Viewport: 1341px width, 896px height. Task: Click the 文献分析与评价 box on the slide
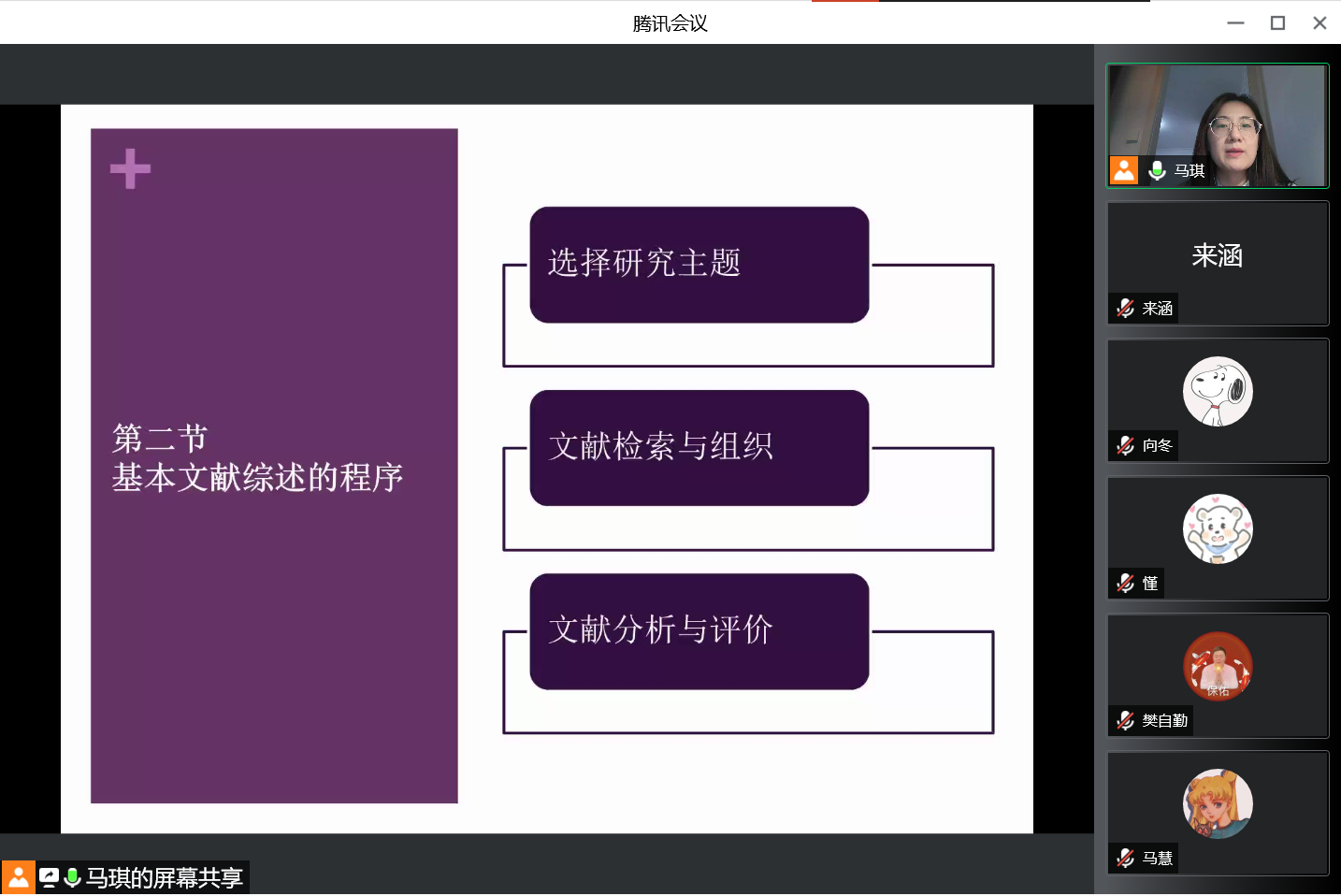pos(699,631)
